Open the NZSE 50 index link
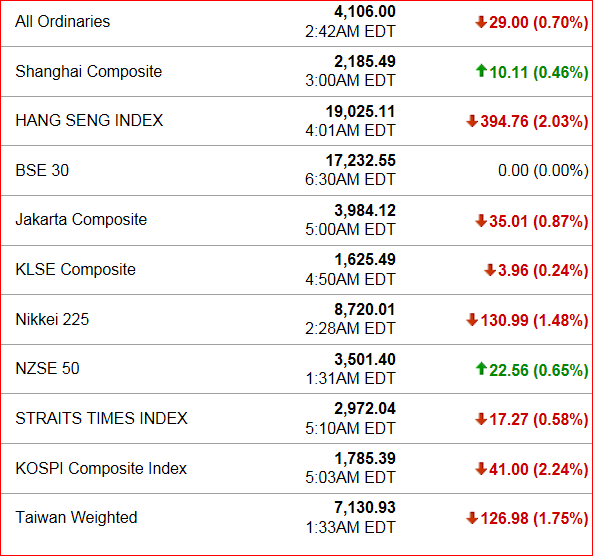 pos(47,369)
